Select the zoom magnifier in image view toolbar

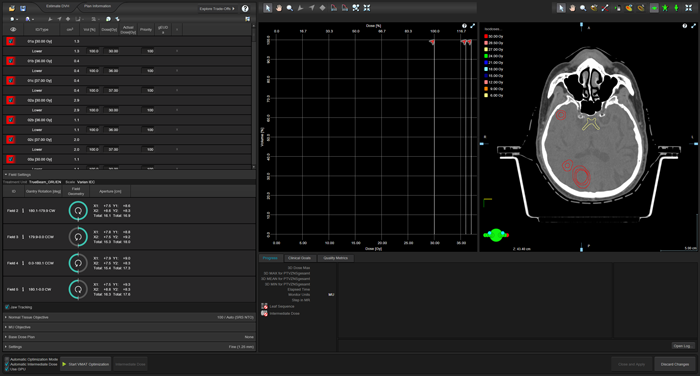(583, 8)
